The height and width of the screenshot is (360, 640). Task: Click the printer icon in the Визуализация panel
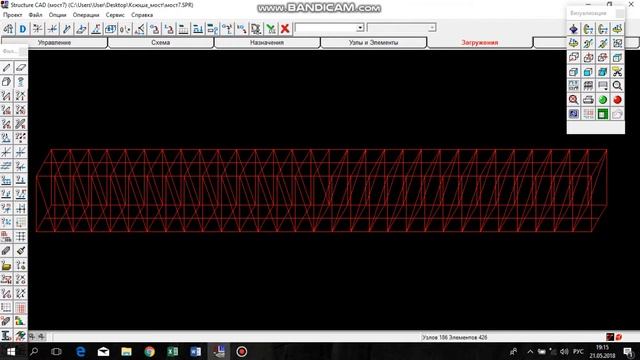(588, 100)
